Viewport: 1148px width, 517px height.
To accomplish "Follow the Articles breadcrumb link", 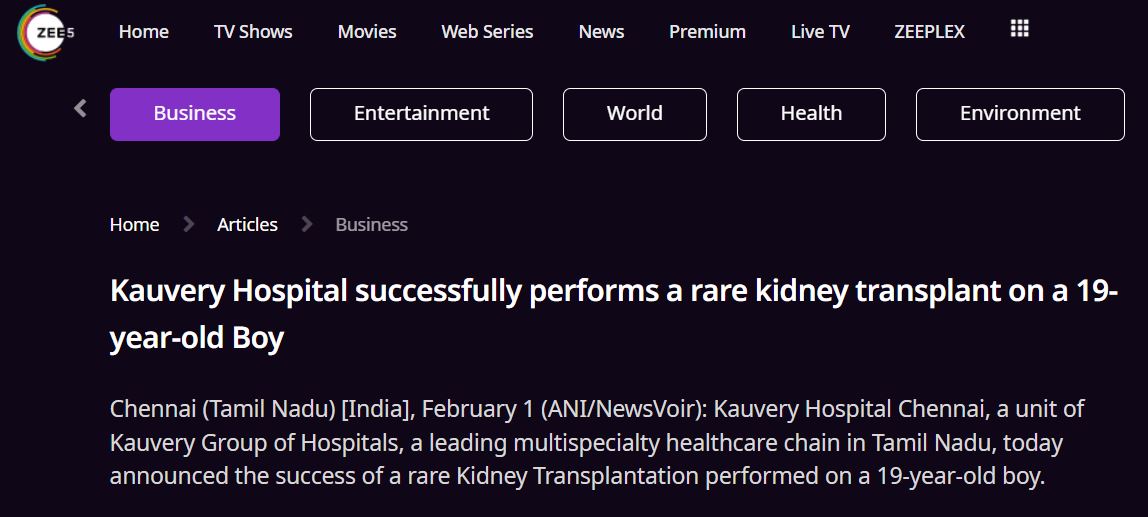I will tap(247, 225).
